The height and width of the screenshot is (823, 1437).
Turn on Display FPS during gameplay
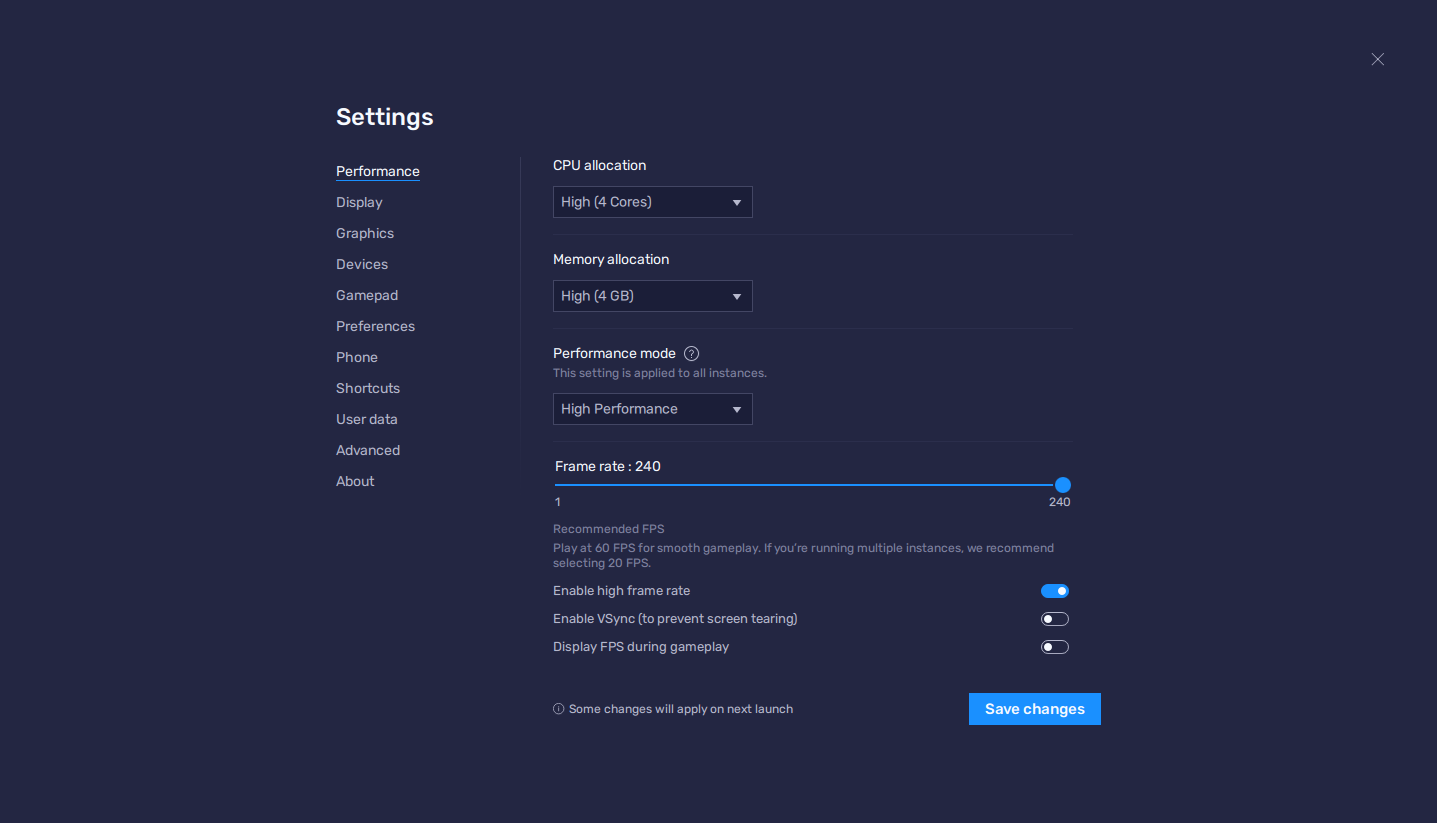pyautogui.click(x=1055, y=647)
